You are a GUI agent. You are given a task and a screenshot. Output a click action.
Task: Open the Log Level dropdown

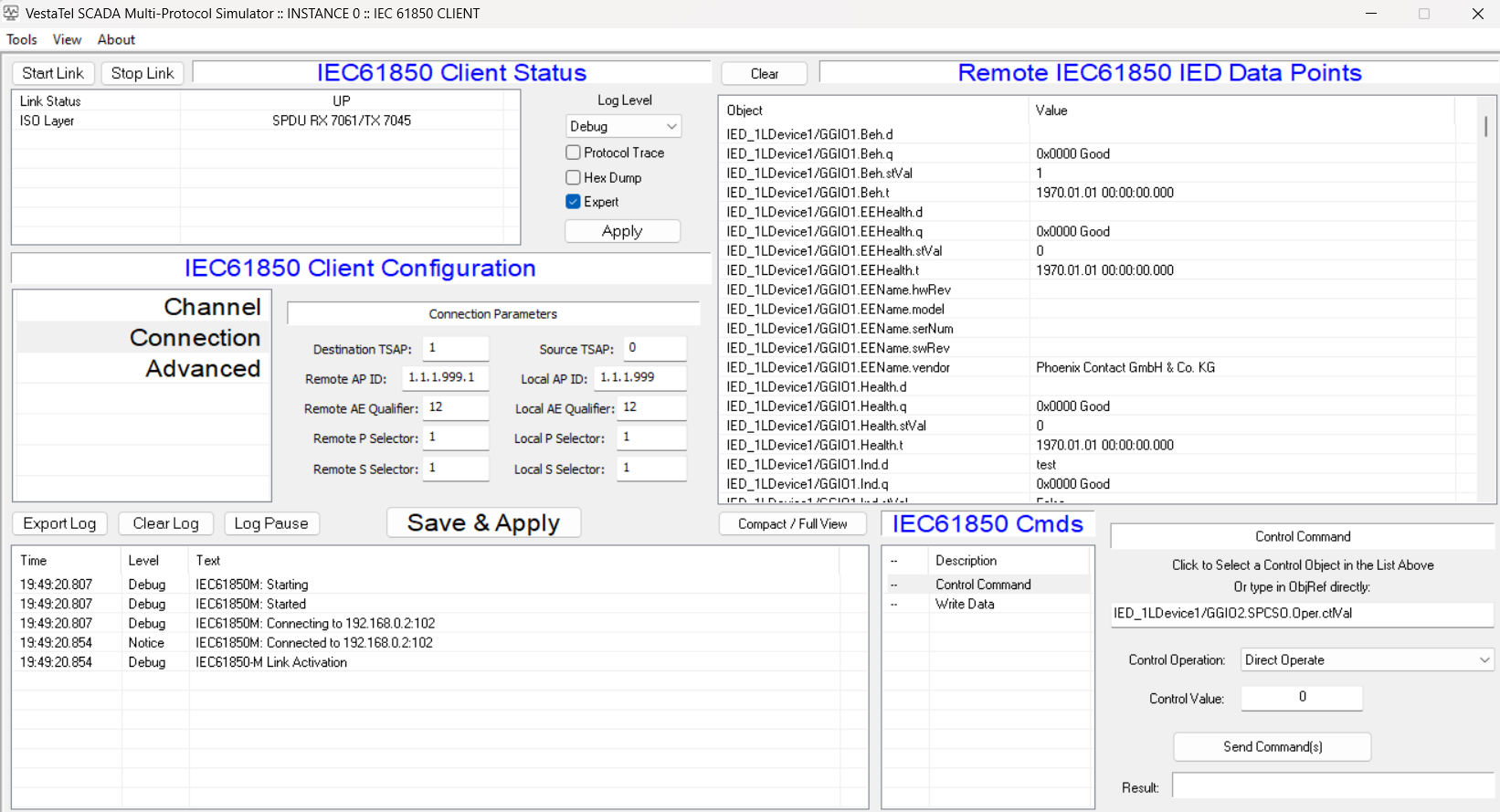click(623, 126)
